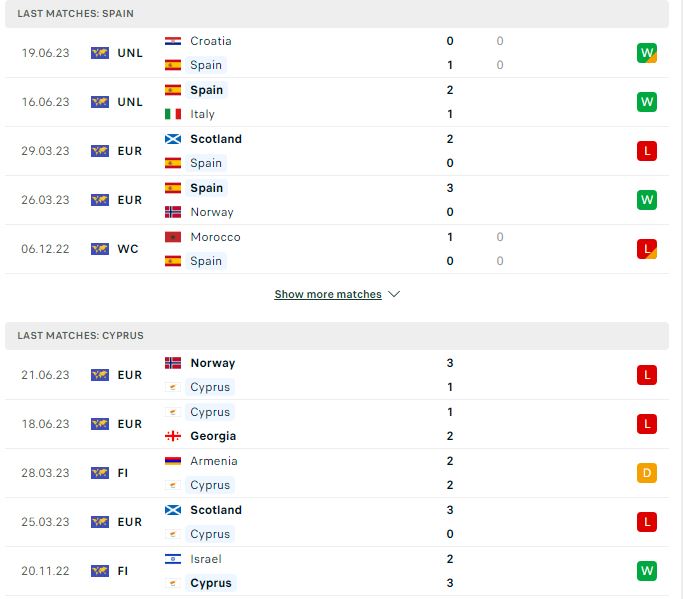
Task: Click the Armenia flag icon
Action: [173, 461]
